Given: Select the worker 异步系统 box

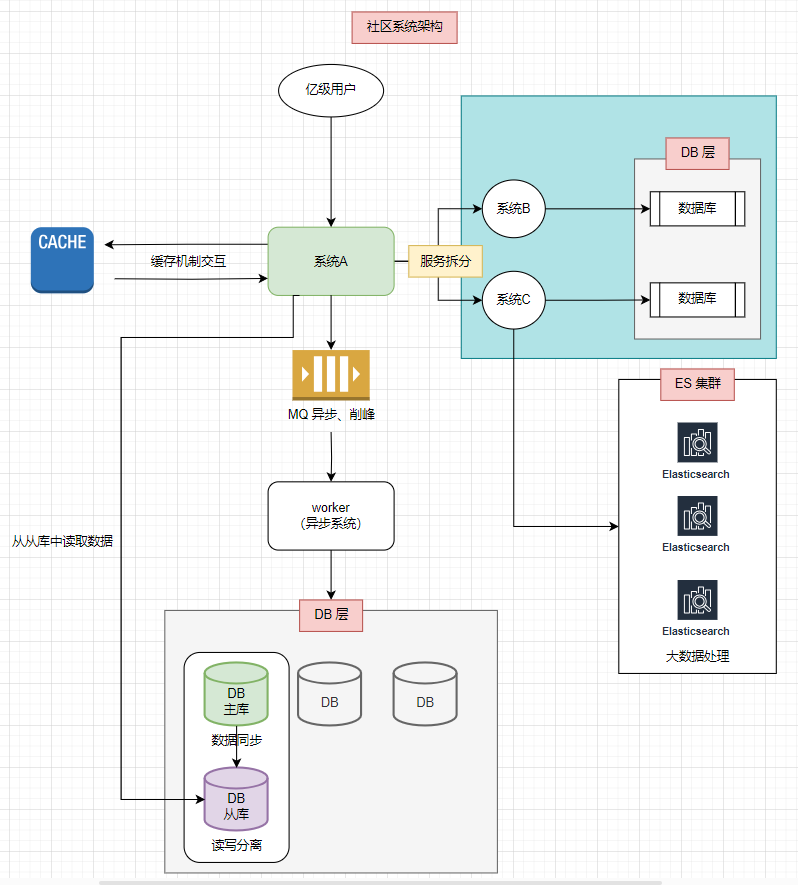Looking at the screenshot, I should click(331, 515).
